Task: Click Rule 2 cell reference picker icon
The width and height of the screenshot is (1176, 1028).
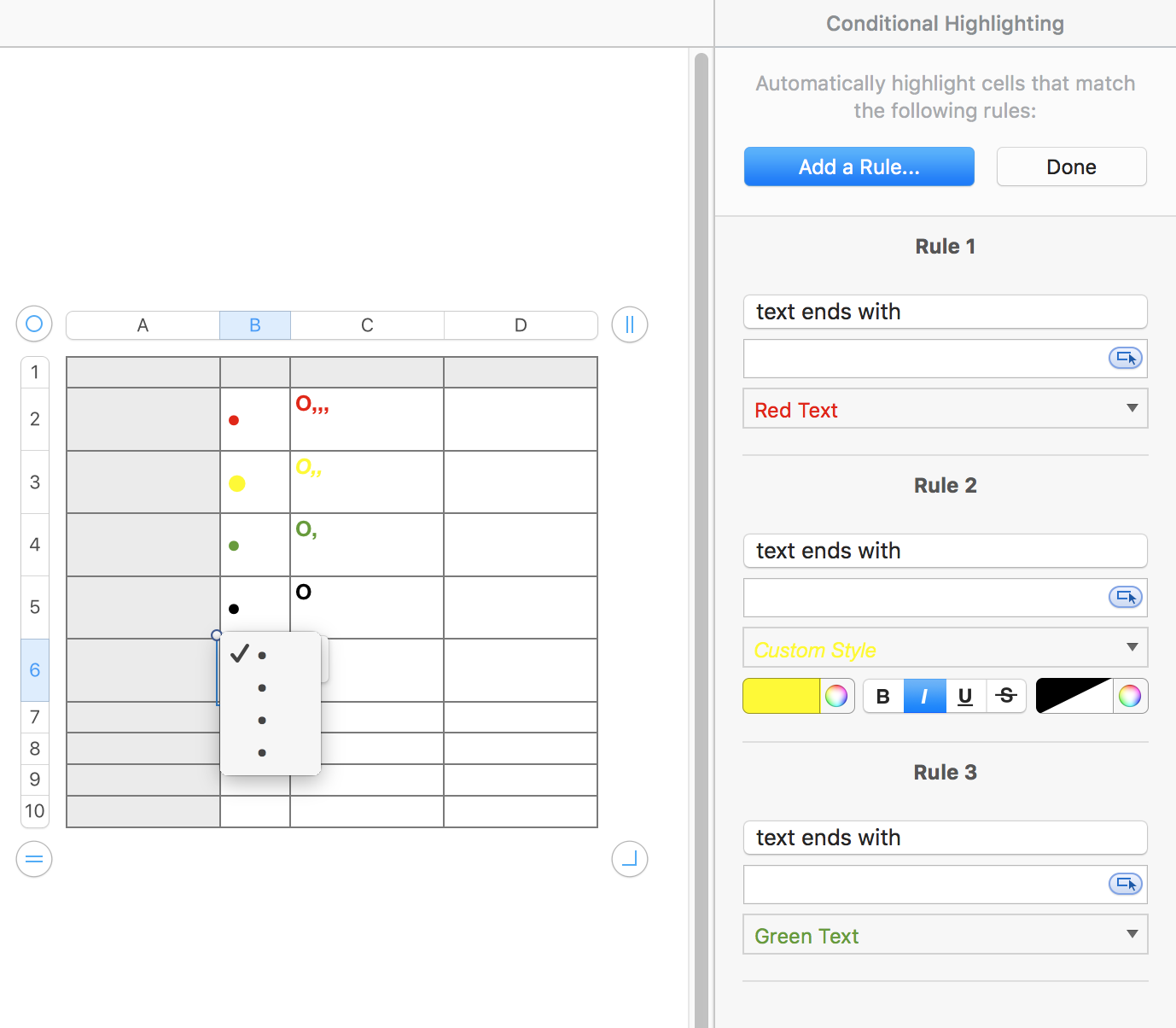Action: [1125, 598]
